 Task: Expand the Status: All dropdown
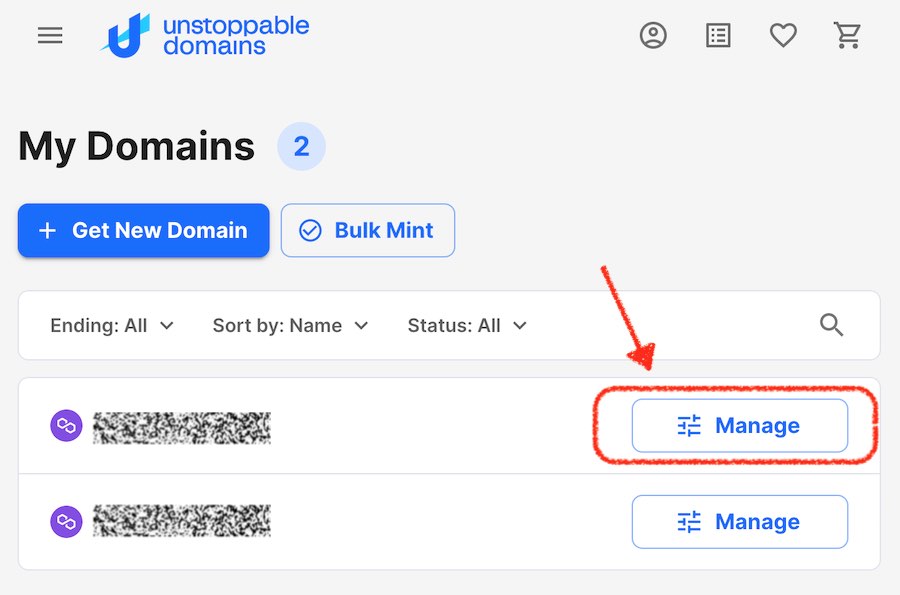pos(467,325)
